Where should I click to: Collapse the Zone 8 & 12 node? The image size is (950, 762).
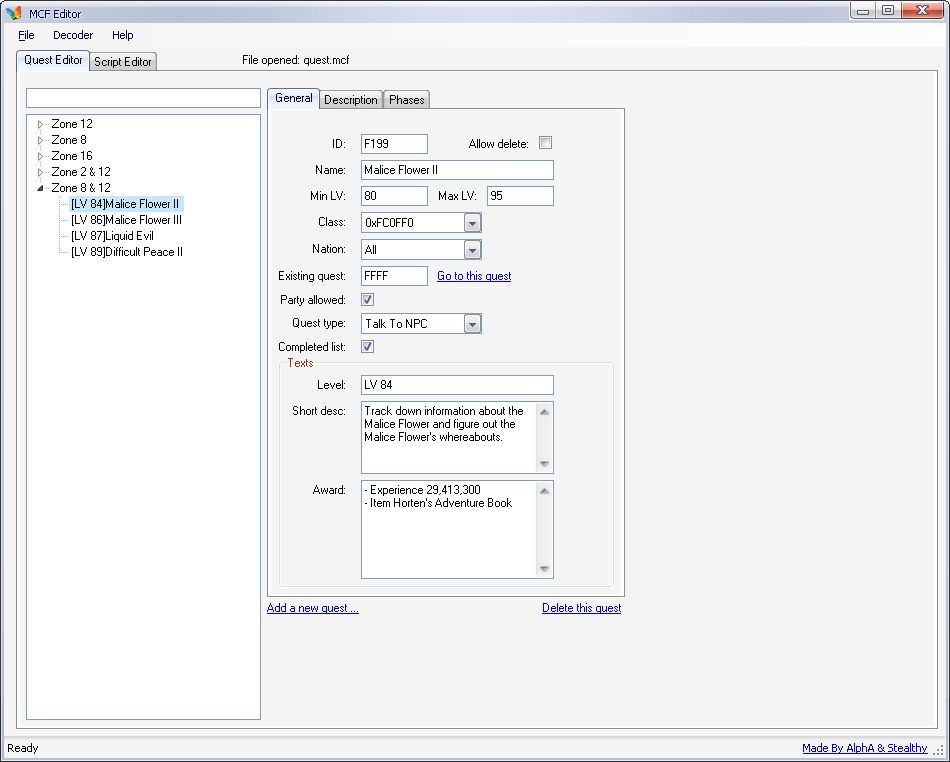tap(41, 188)
